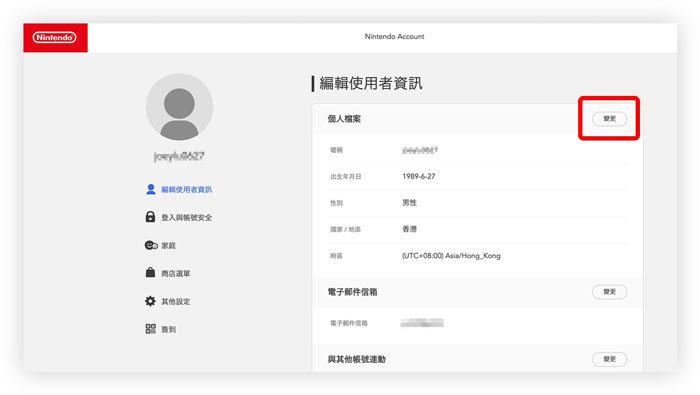Open 編輯使用者資訊 in the sidebar
This screenshot has width=700, height=395.
(187, 190)
